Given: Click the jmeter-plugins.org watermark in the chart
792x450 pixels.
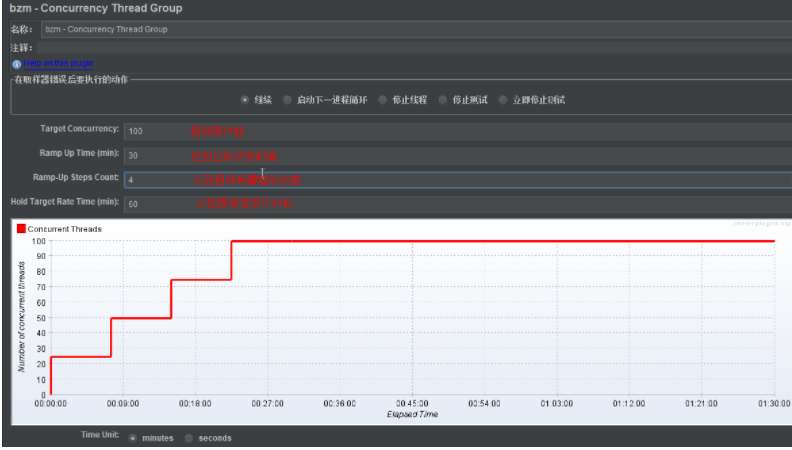Looking at the screenshot, I should tap(762, 223).
